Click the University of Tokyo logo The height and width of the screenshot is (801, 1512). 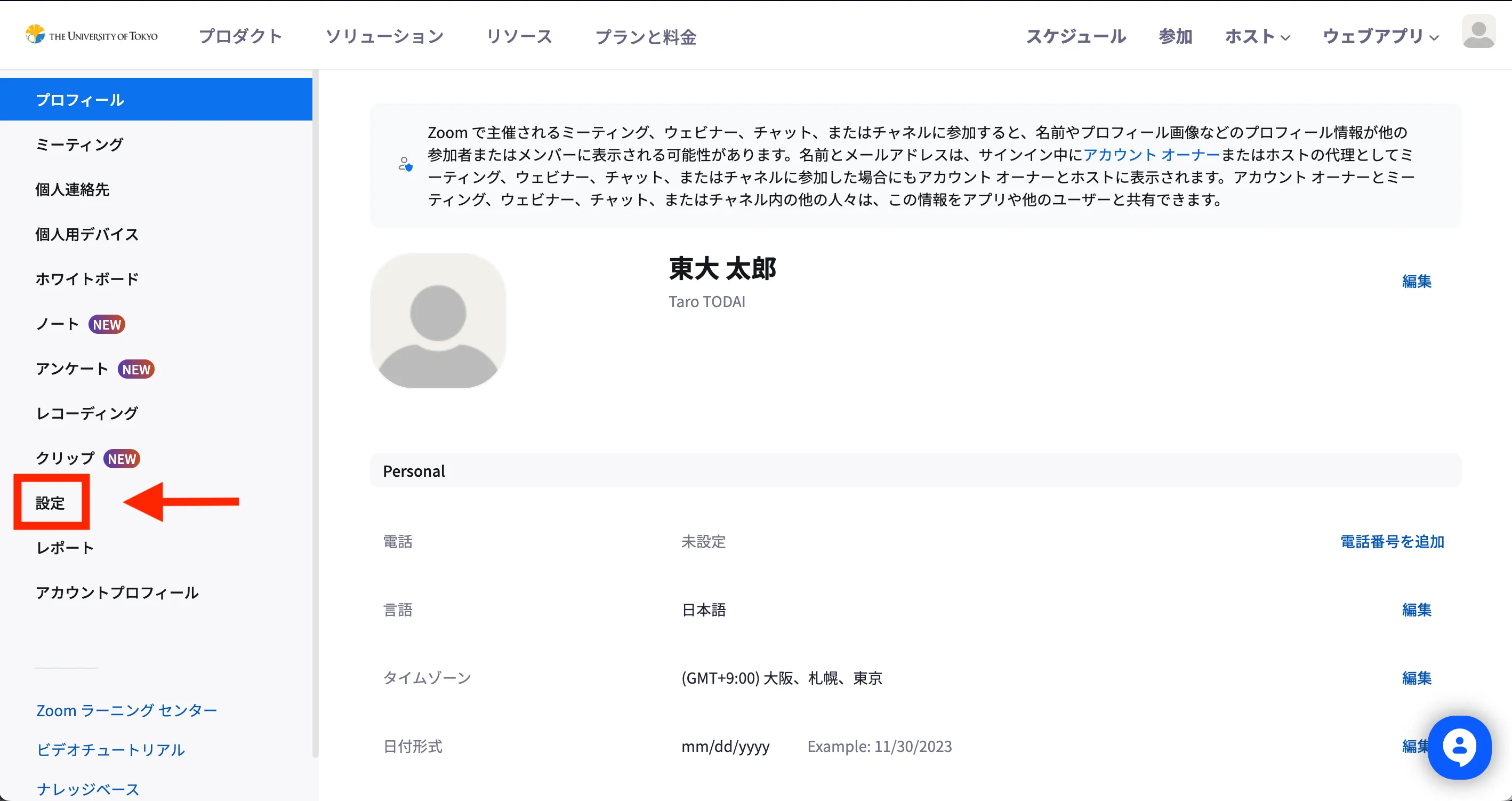point(92,35)
